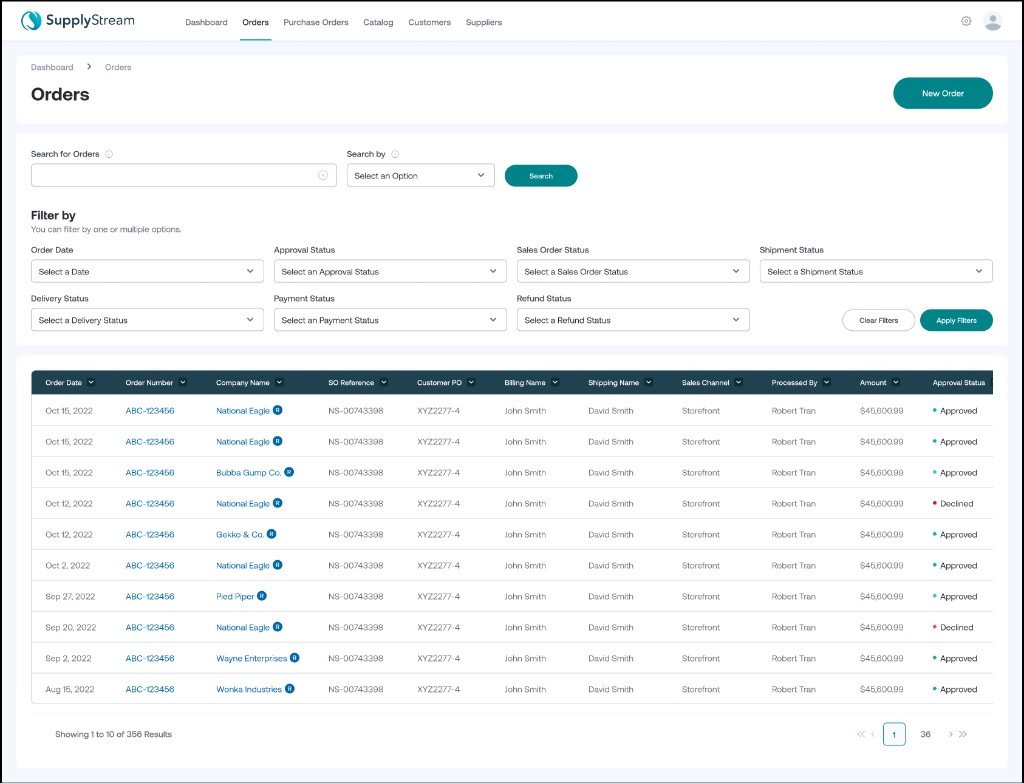Screen dimensions: 1024x783
Task: Open Wayne Enterprises company link
Action: pyautogui.click(x=251, y=658)
